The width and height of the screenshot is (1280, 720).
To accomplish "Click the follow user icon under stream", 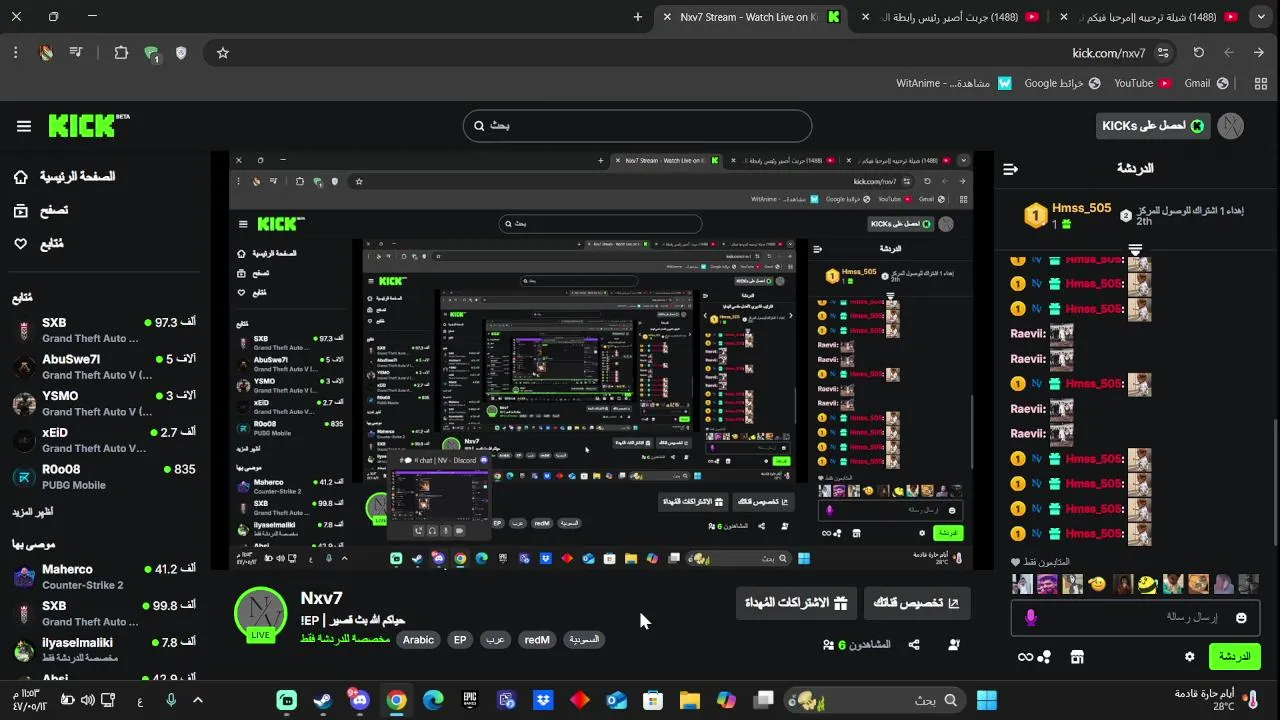I will coord(955,645).
